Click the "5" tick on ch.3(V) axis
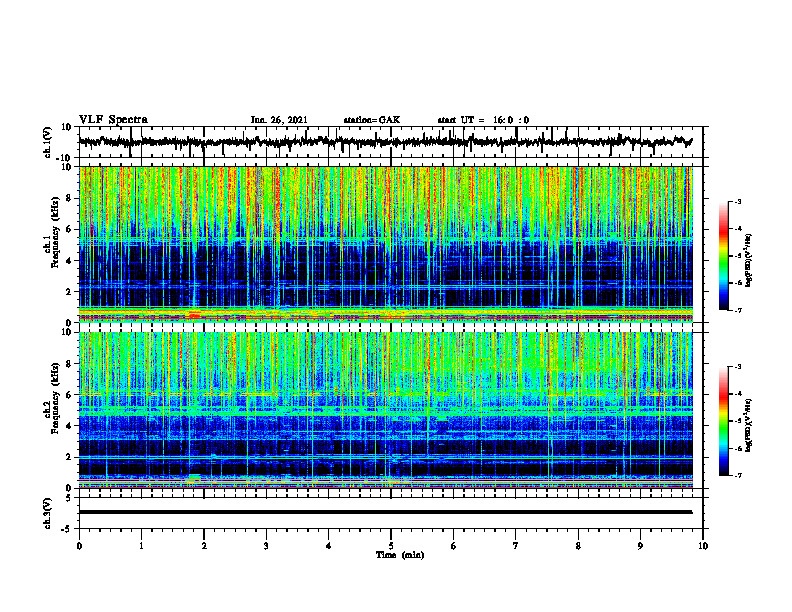Image resolution: width=792 pixels, height=612 pixels. tap(69, 497)
